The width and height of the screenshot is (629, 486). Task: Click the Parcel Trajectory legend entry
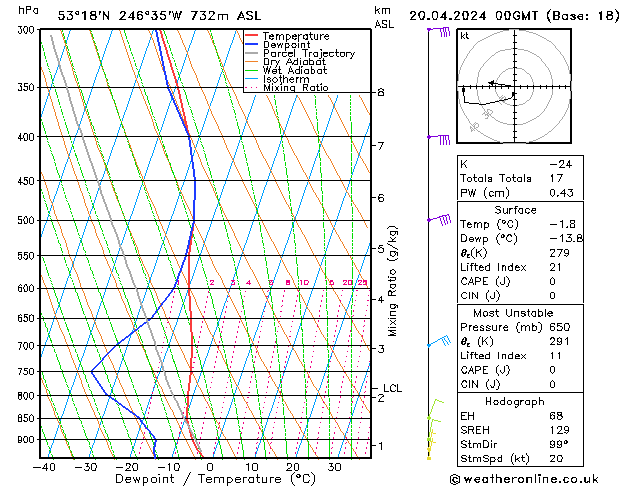pyautogui.click(x=300, y=53)
